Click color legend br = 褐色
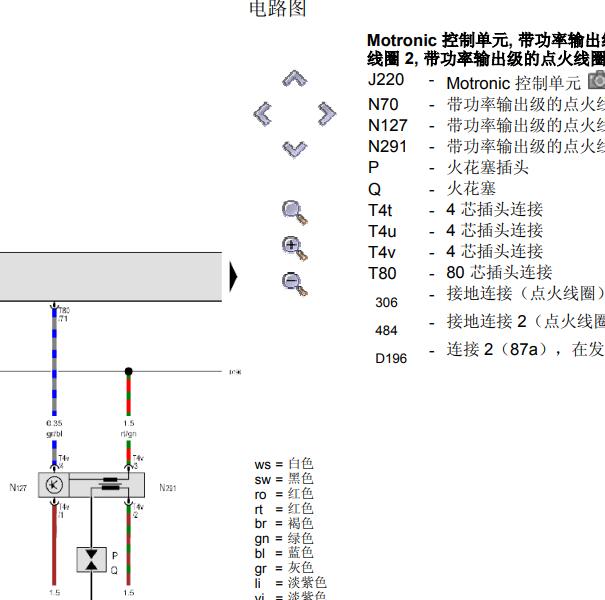Screen dimensions: 605x600 [284, 524]
